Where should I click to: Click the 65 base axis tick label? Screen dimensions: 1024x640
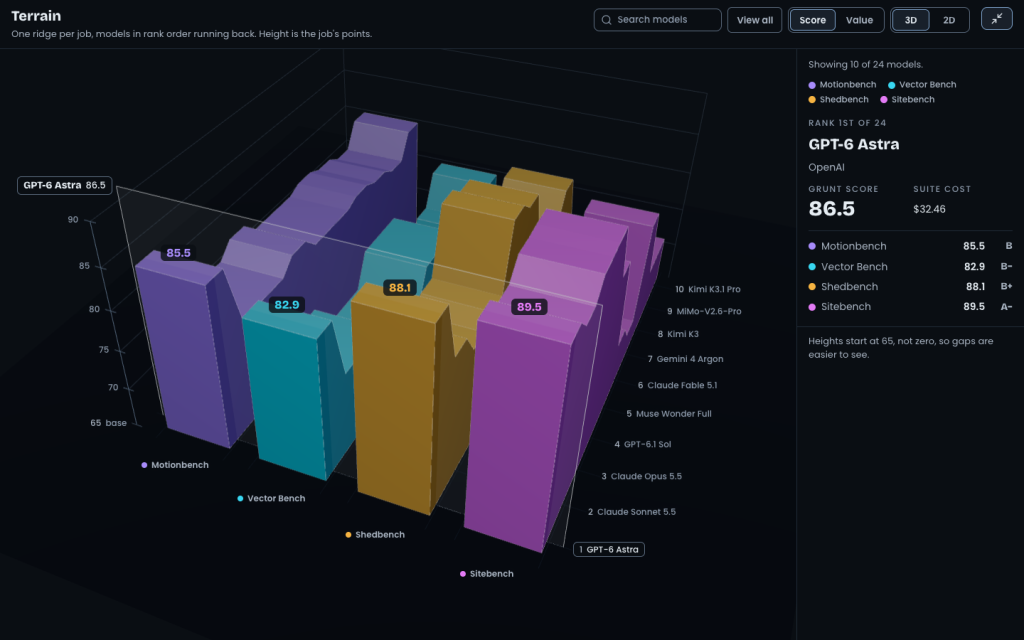point(108,423)
